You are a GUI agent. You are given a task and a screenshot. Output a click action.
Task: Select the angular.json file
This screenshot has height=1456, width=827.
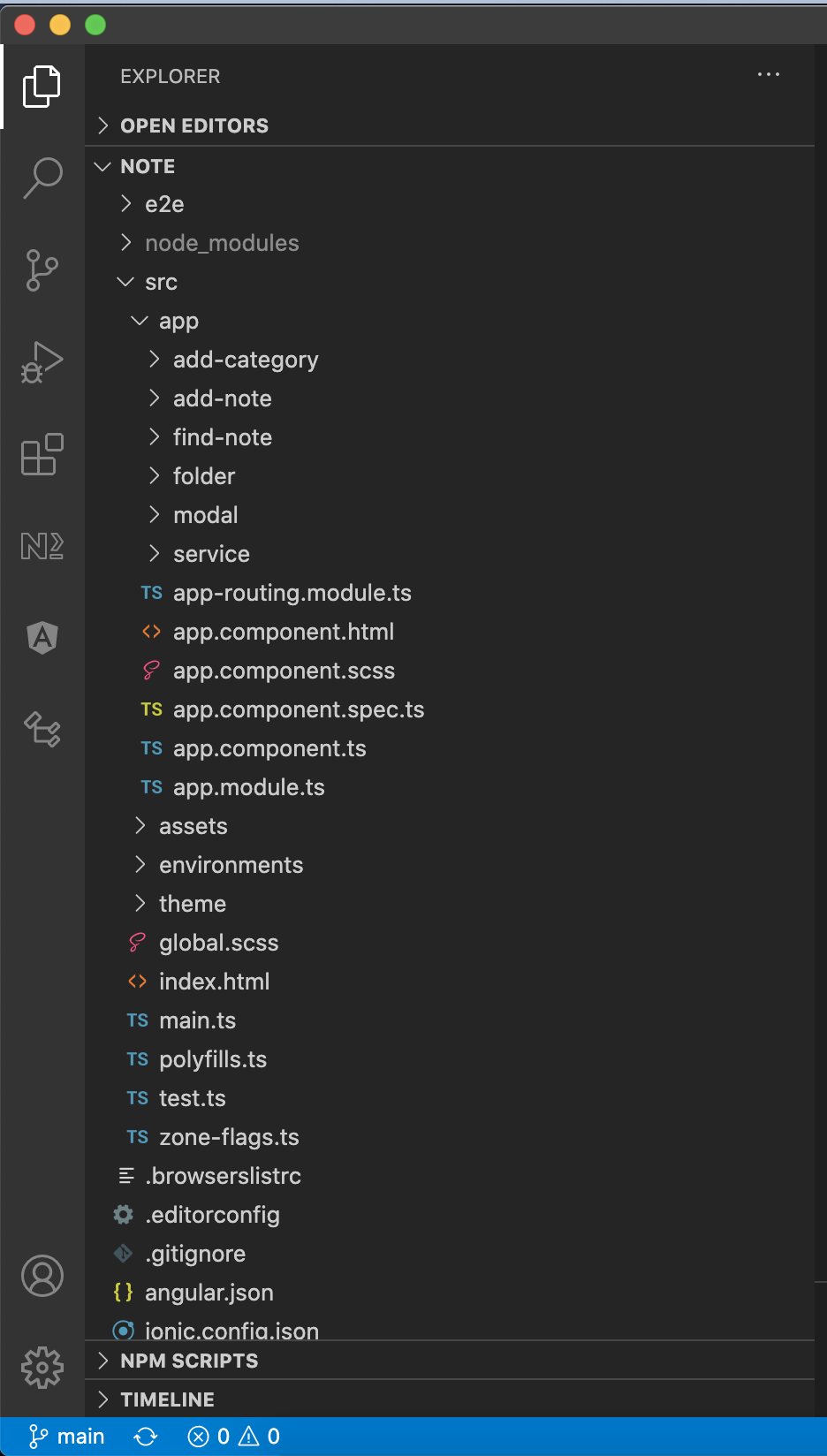[x=209, y=1293]
